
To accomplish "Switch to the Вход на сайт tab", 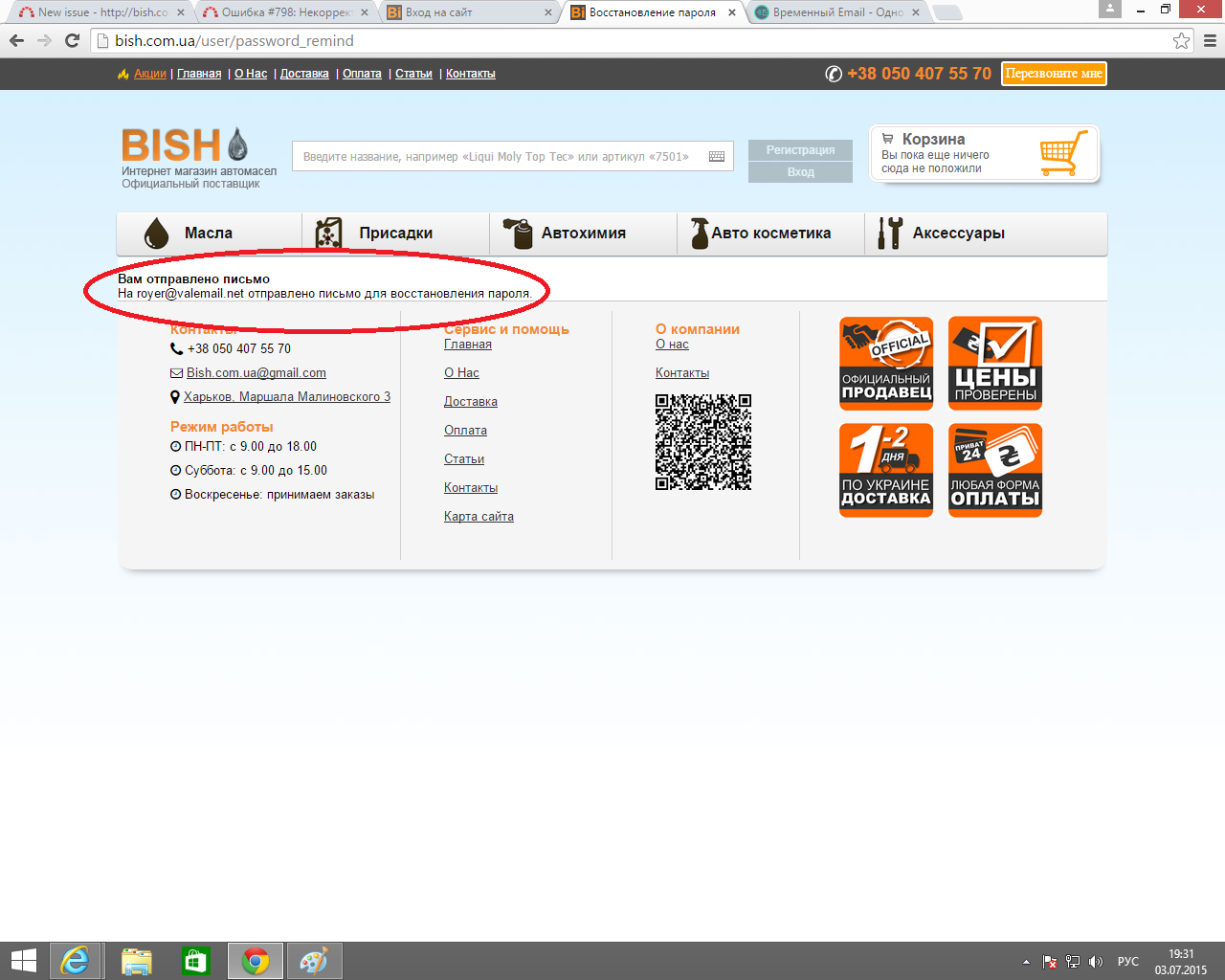I will (x=469, y=12).
